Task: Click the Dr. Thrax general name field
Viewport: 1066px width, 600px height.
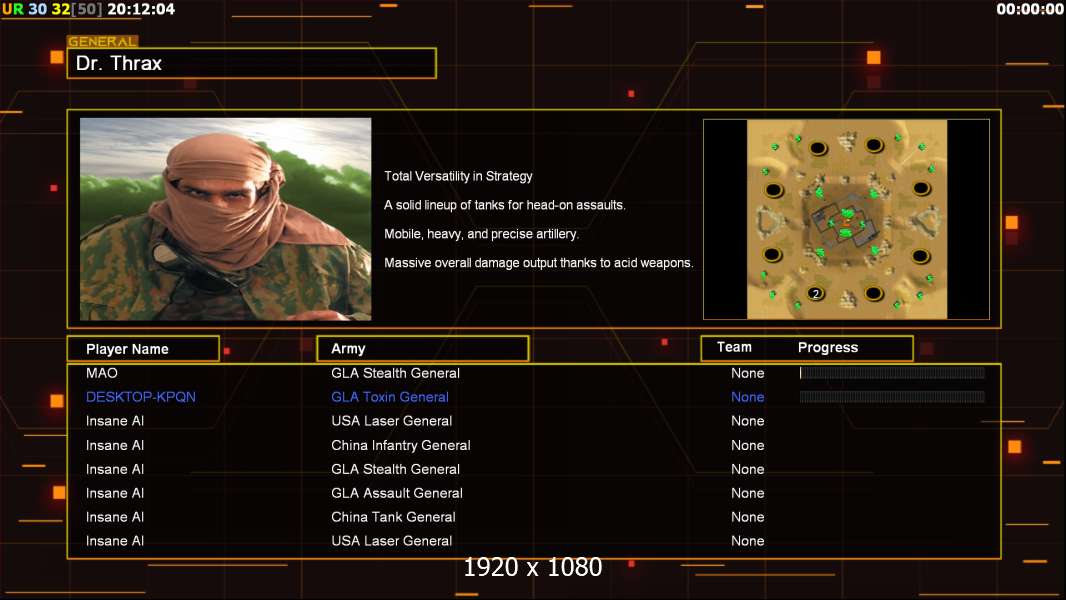Action: (x=252, y=63)
